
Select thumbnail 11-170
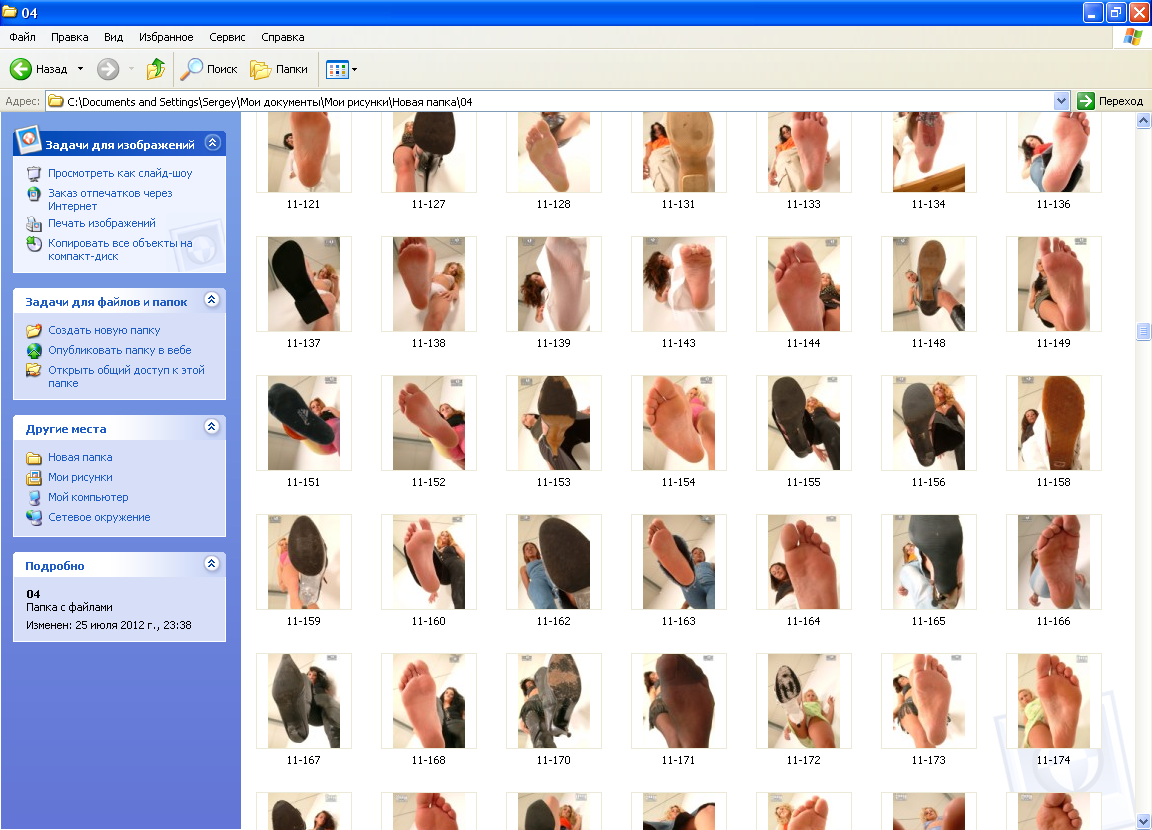pos(553,700)
